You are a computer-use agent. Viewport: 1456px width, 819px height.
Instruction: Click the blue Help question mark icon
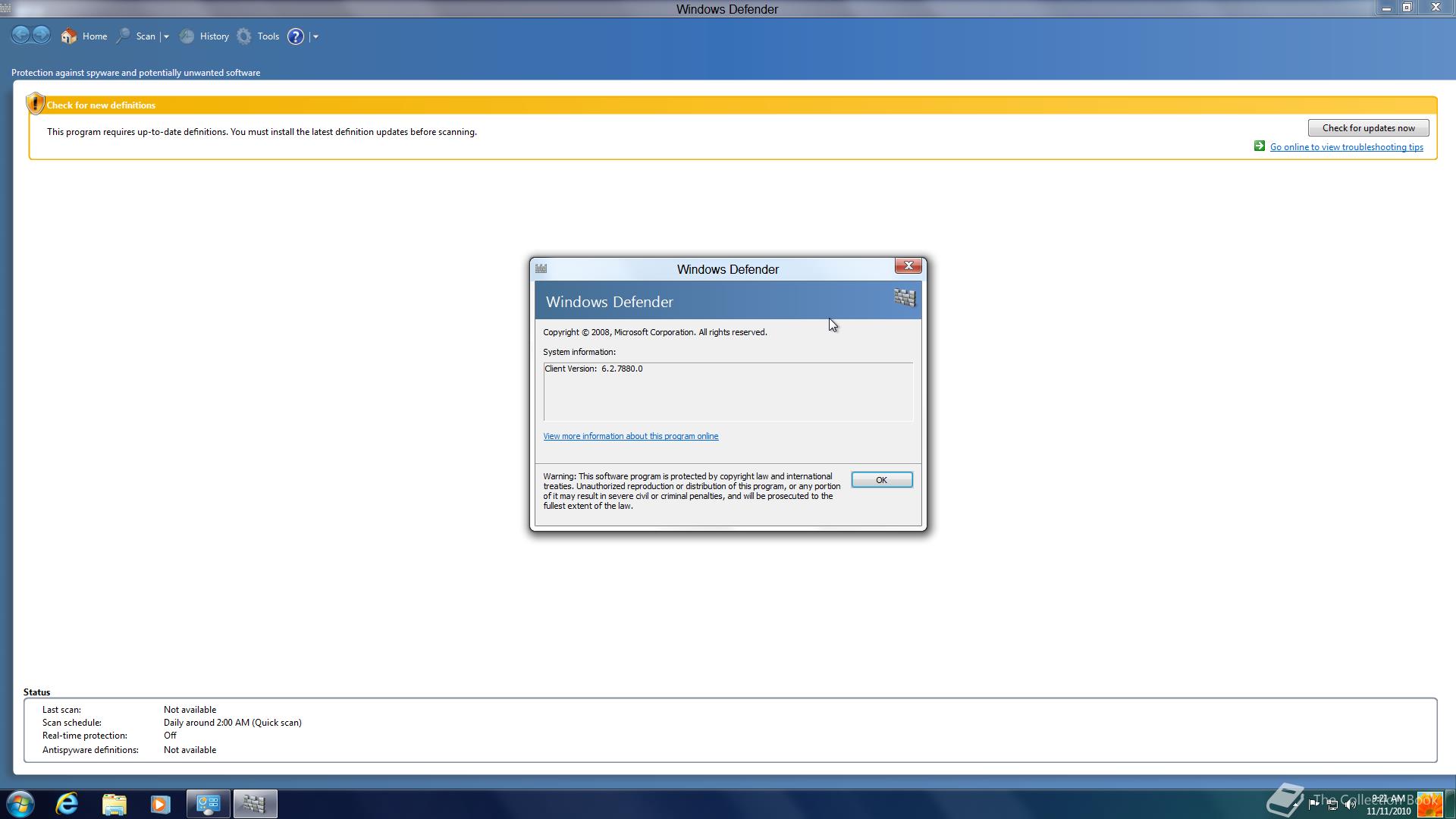[296, 36]
